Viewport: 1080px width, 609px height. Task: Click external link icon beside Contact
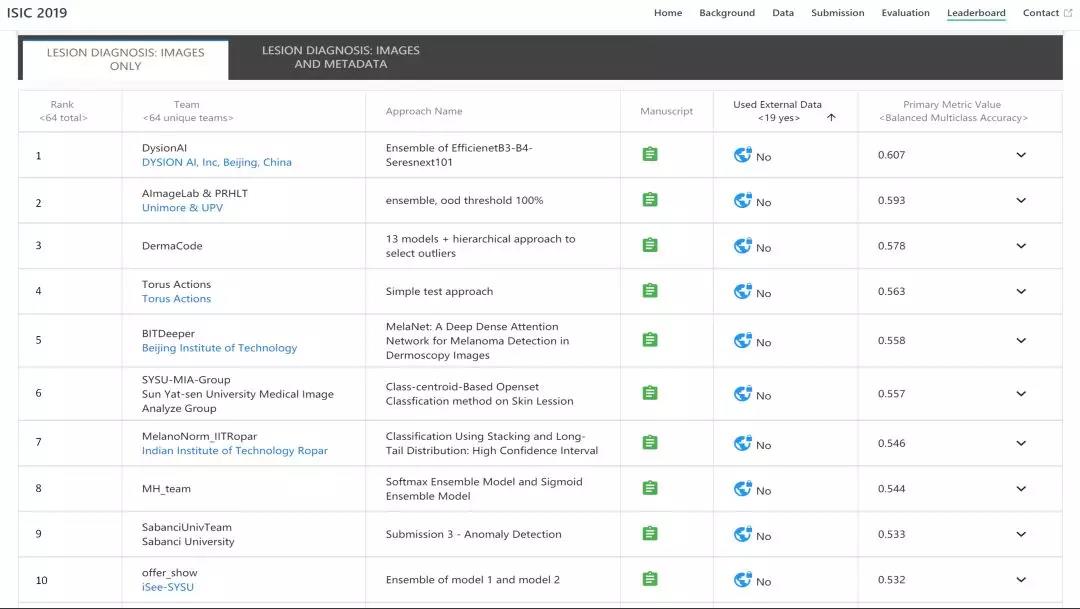click(x=1068, y=13)
